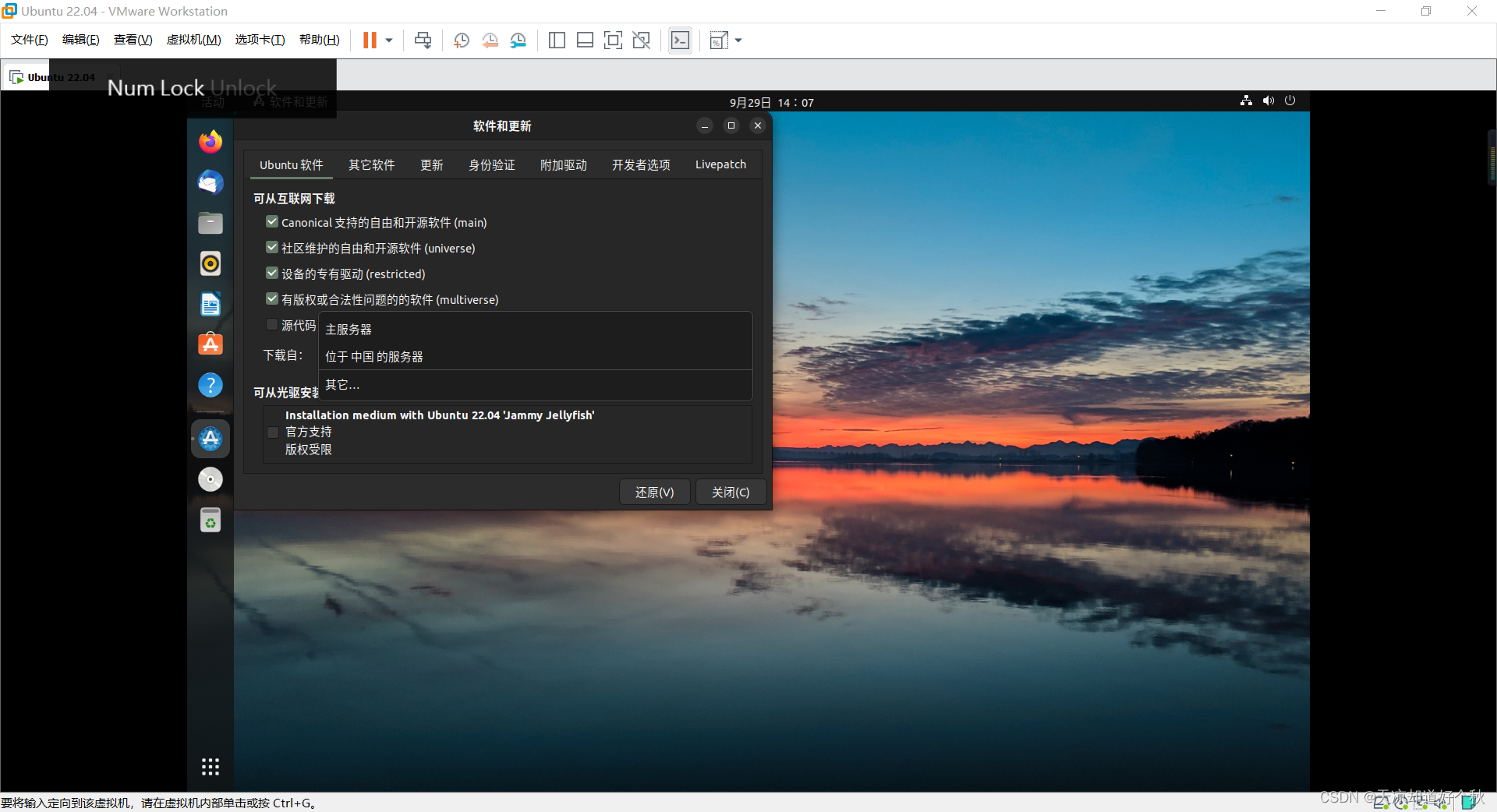Click the 关闭(C) close button
The image size is (1497, 812).
pyautogui.click(x=731, y=492)
